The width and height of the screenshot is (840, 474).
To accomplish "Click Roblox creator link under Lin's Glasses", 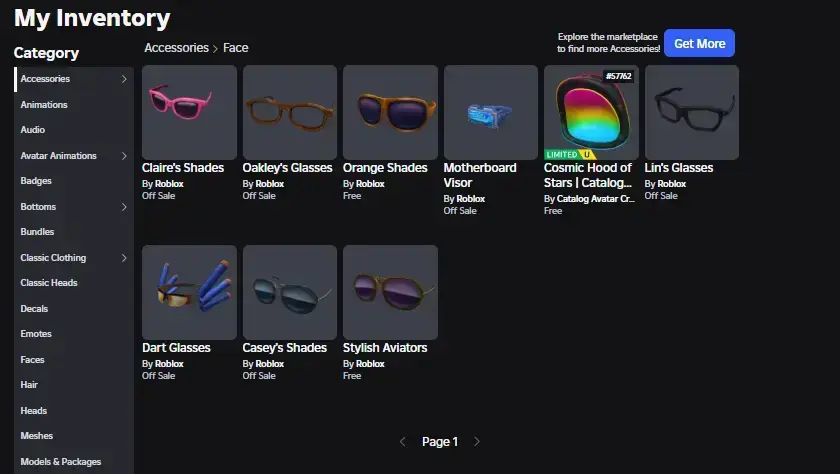I will (672, 184).
